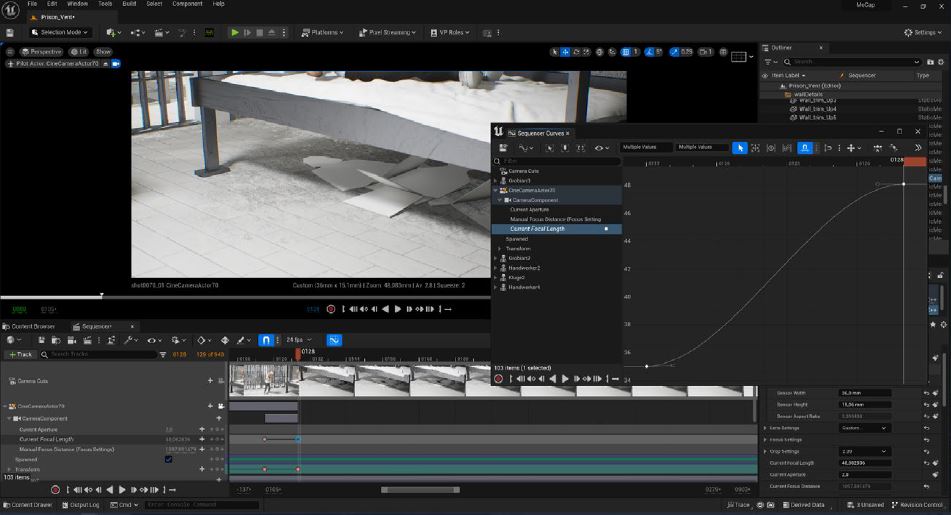Viewport: 951px width, 515px height.
Task: Open the Platforms dropdown
Action: coord(323,33)
